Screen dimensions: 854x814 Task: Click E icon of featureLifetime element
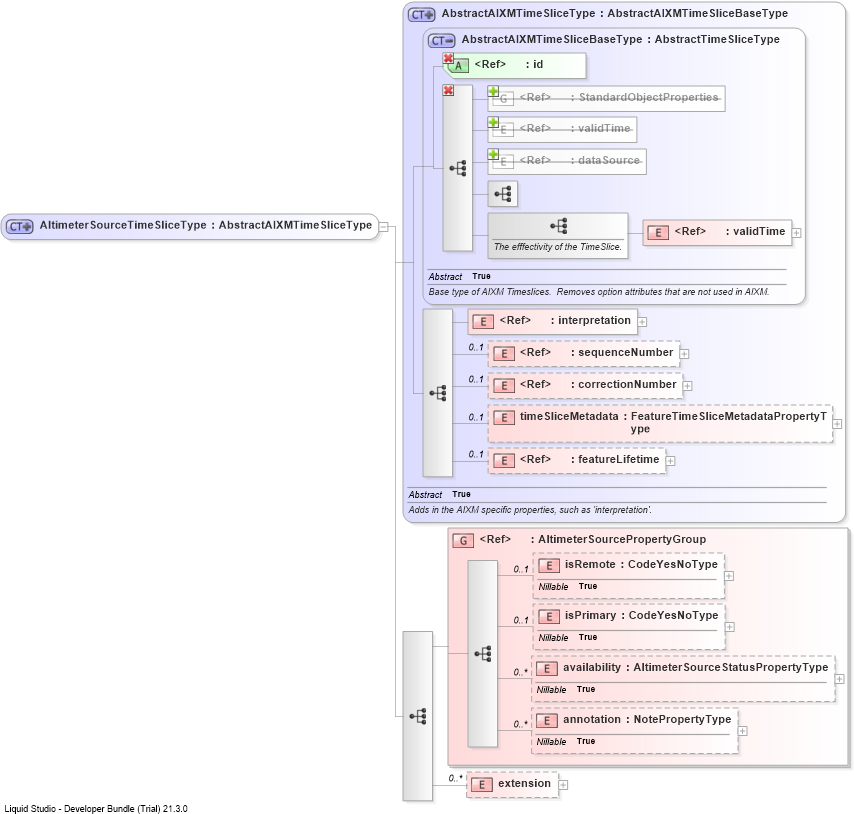(504, 461)
